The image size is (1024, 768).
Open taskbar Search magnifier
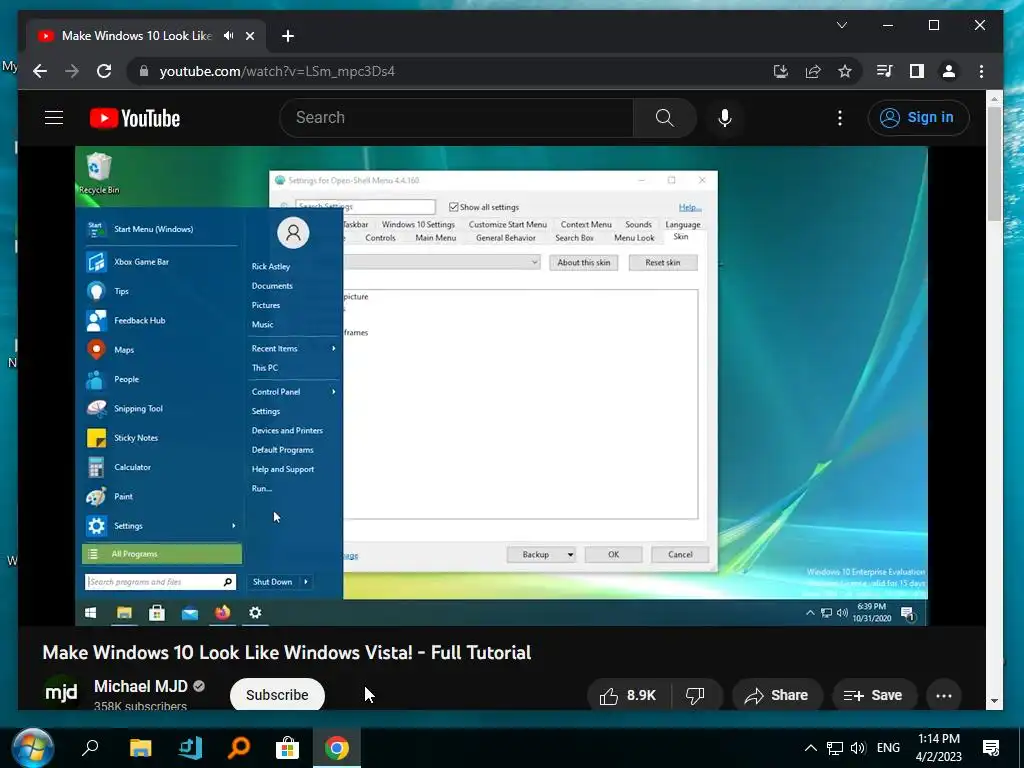[x=90, y=748]
